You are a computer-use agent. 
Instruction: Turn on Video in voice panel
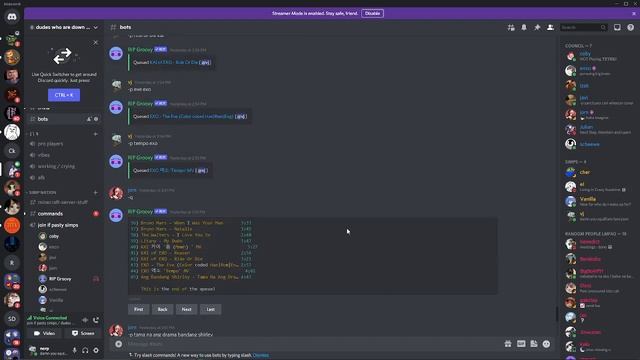click(x=44, y=333)
